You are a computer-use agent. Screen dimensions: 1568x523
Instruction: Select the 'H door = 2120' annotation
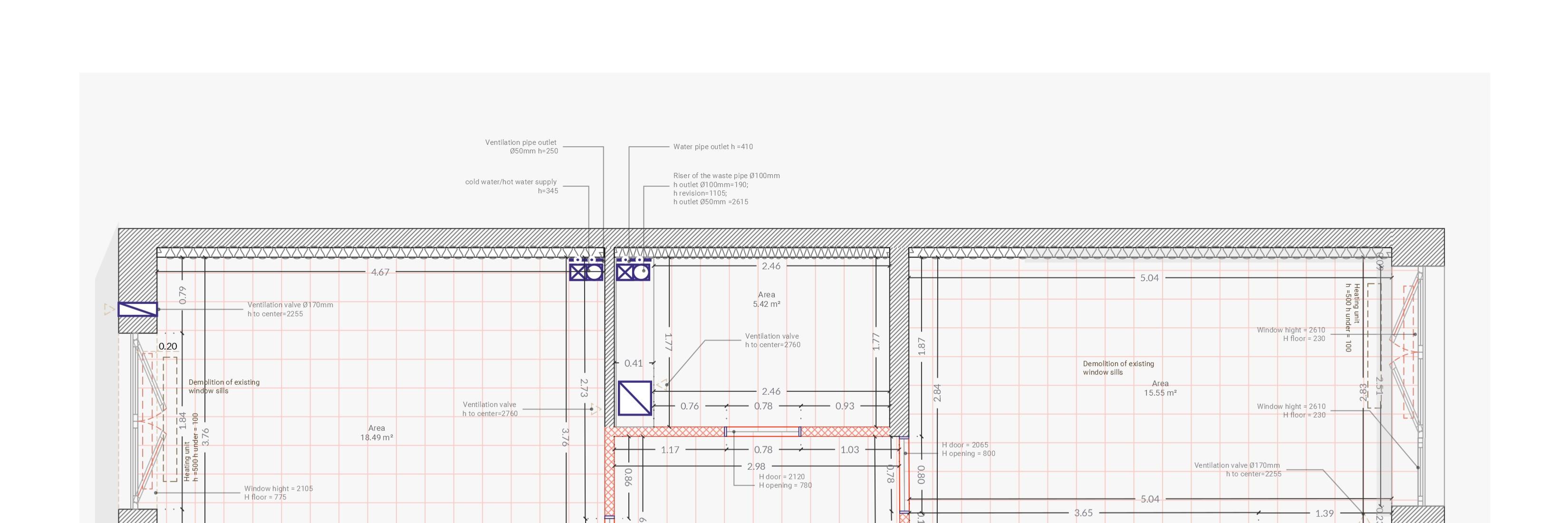pos(781,477)
